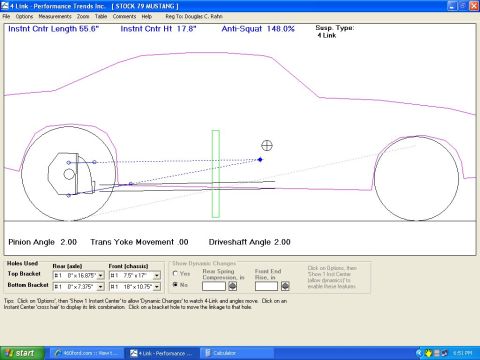Click the upper rear axle bracket hole
The height and width of the screenshot is (360, 480).
[x=68, y=162]
